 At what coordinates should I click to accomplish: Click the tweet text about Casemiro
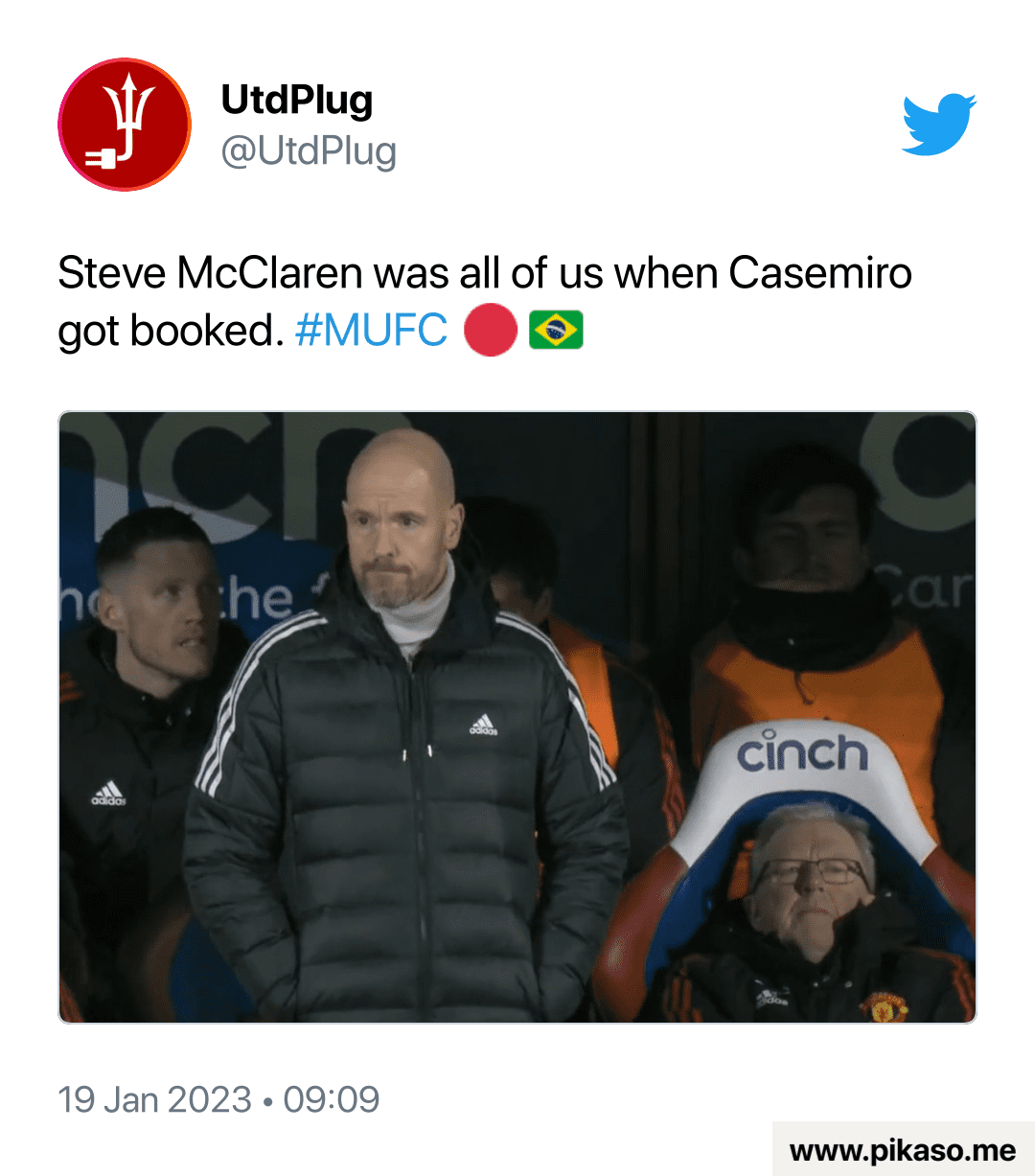(x=485, y=302)
